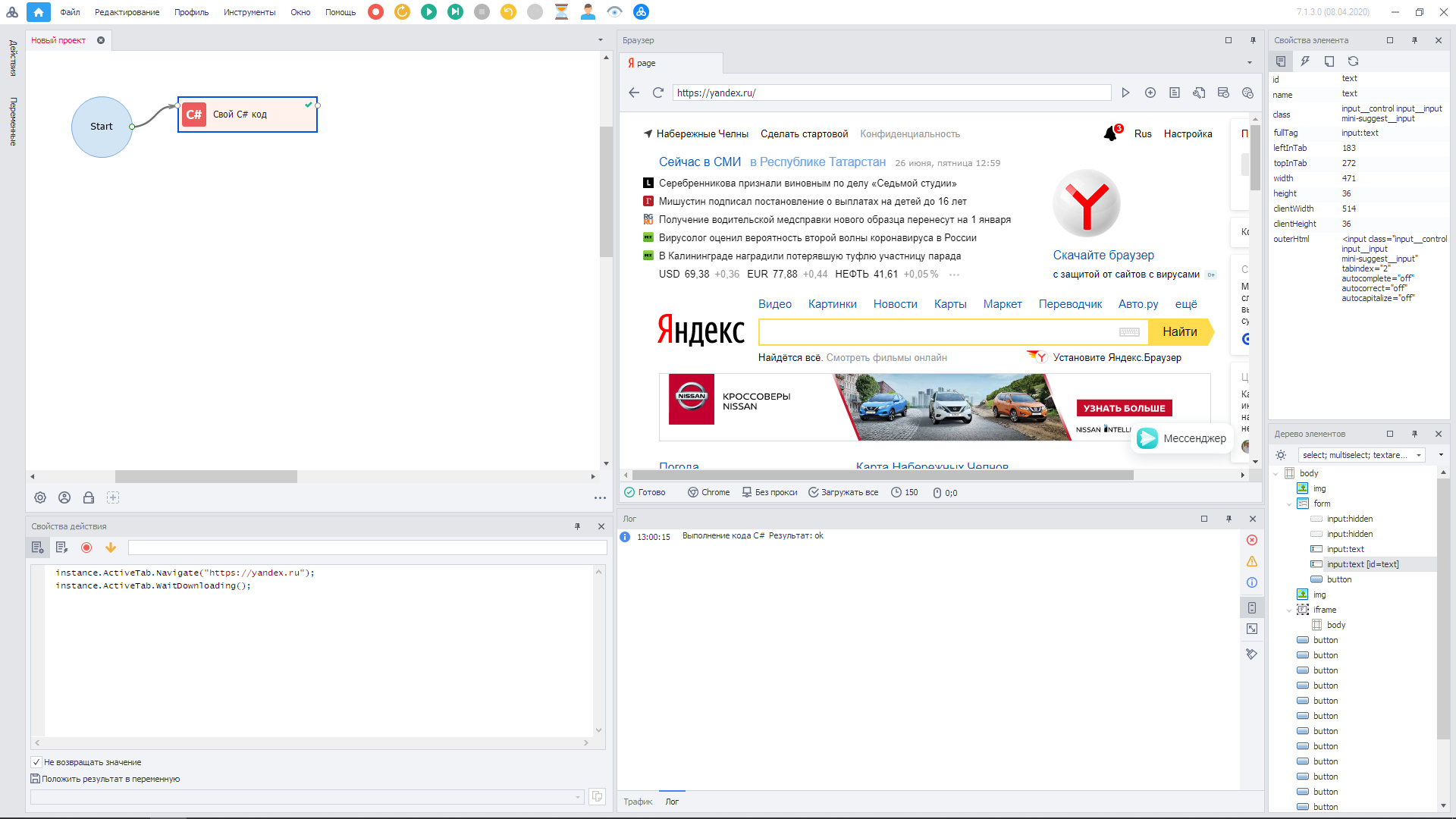
Task: Collapse the form node in element tree
Action: [x=1289, y=504]
